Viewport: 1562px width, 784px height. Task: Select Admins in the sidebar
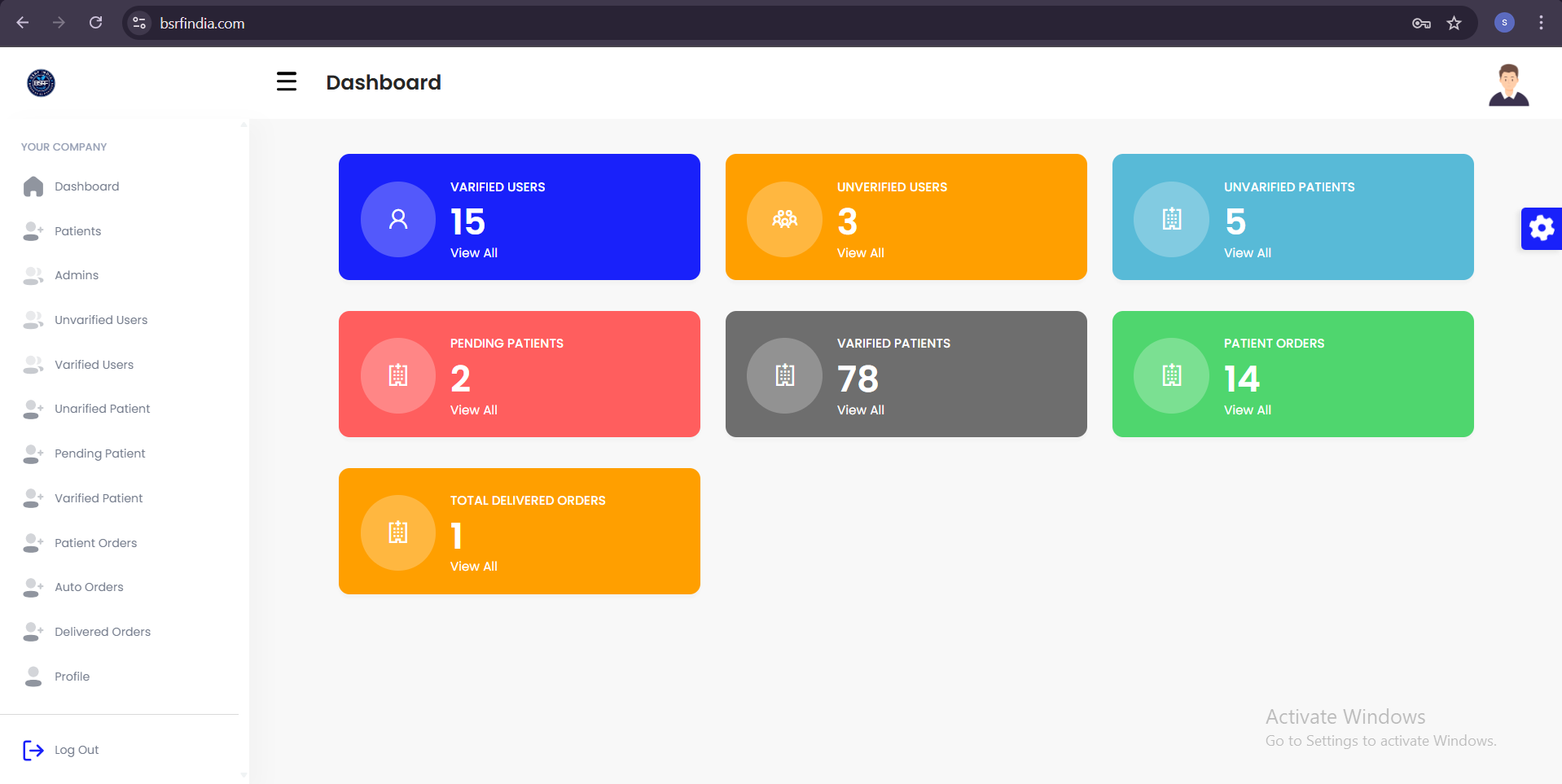[x=77, y=275]
